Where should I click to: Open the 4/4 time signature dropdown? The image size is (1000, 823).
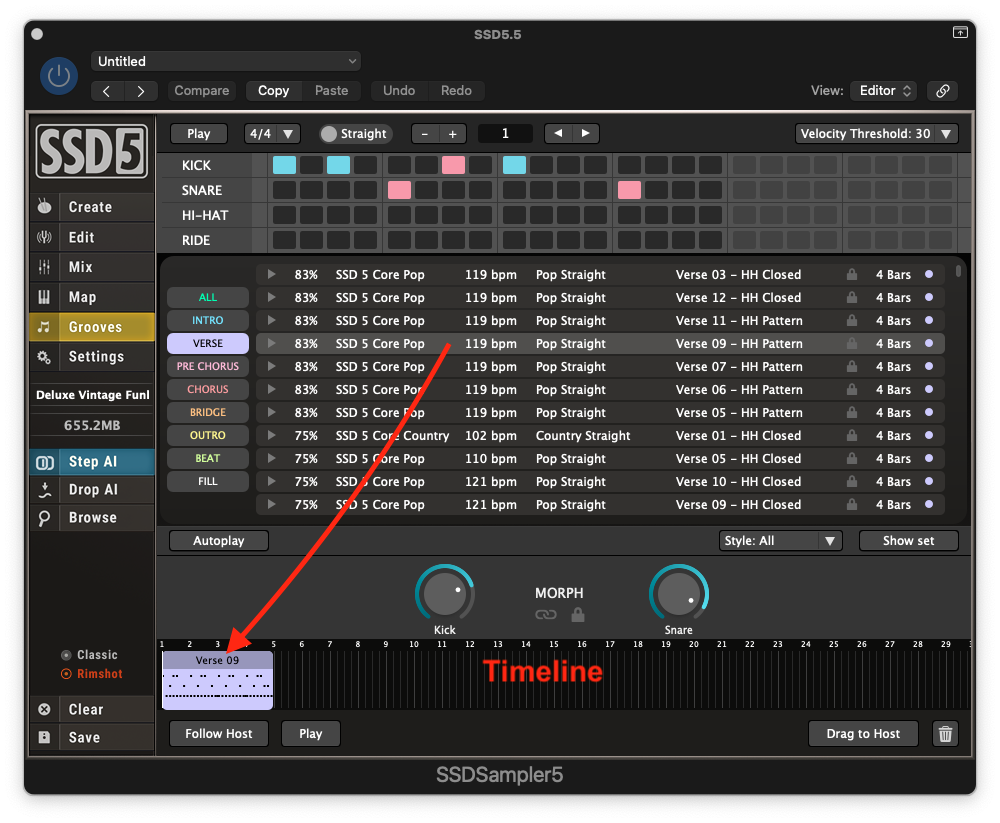pos(272,134)
